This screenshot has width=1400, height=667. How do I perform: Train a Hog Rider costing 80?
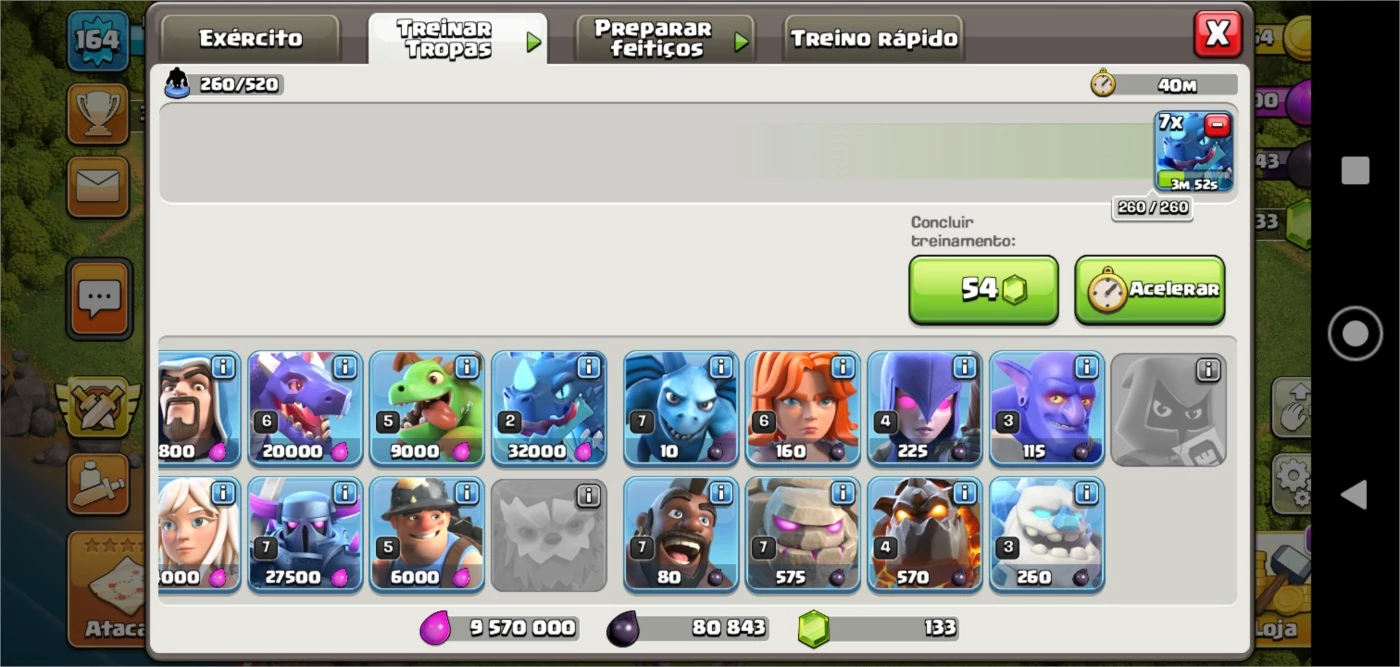click(681, 534)
